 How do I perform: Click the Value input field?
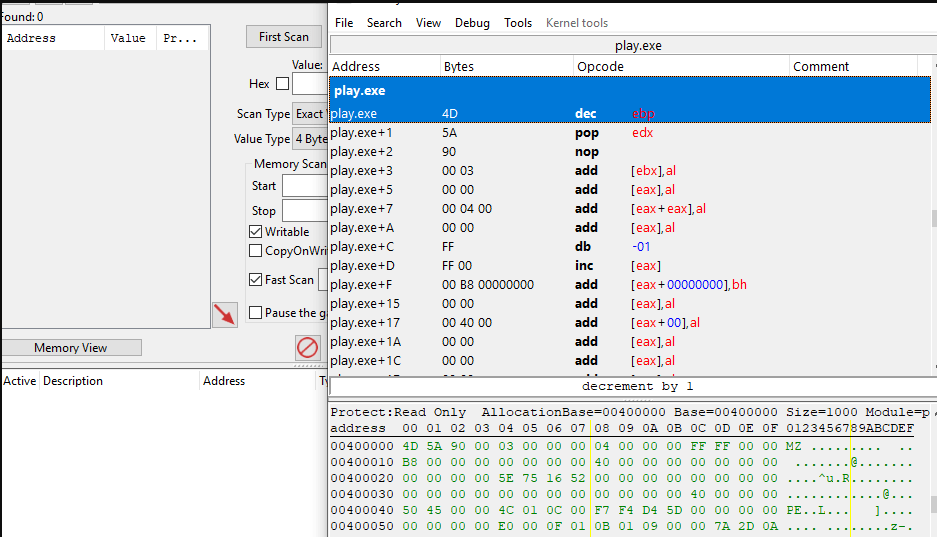click(x=310, y=84)
